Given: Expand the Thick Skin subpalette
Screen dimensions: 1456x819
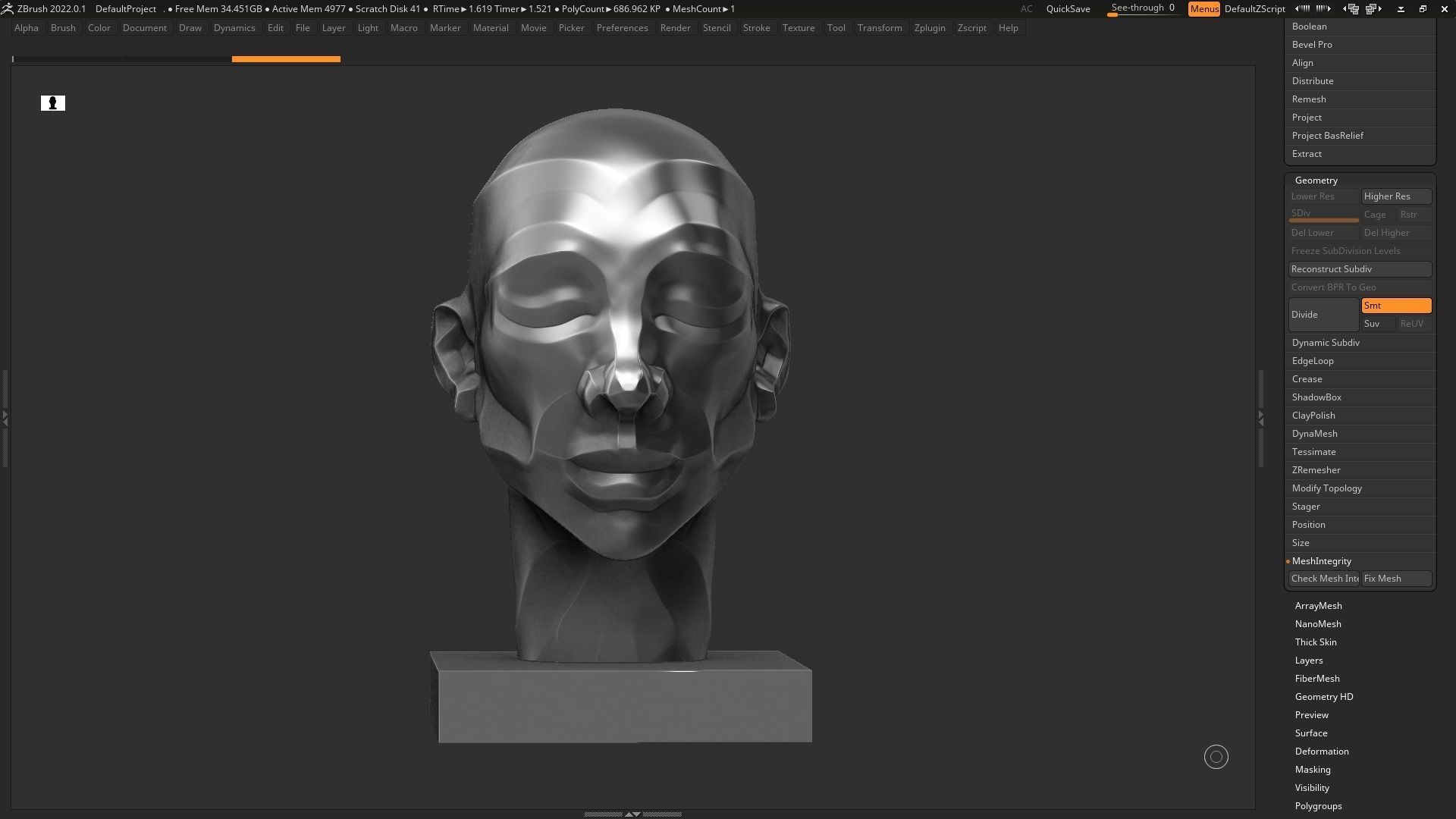Looking at the screenshot, I should [x=1316, y=642].
